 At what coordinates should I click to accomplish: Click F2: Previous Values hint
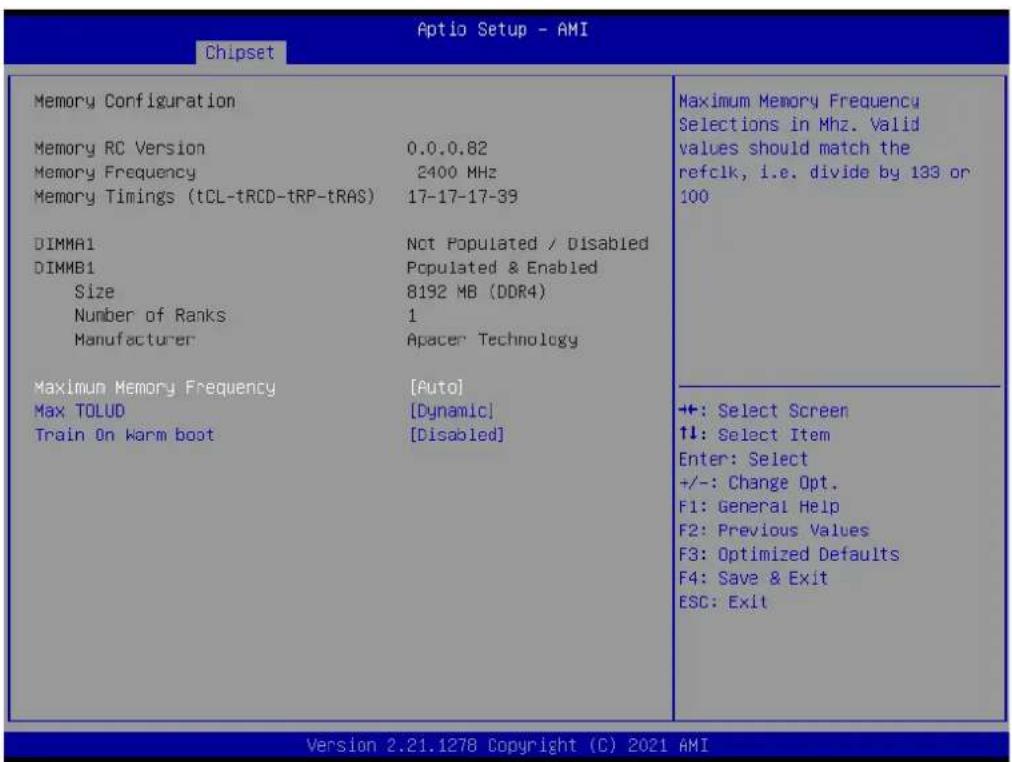click(774, 530)
